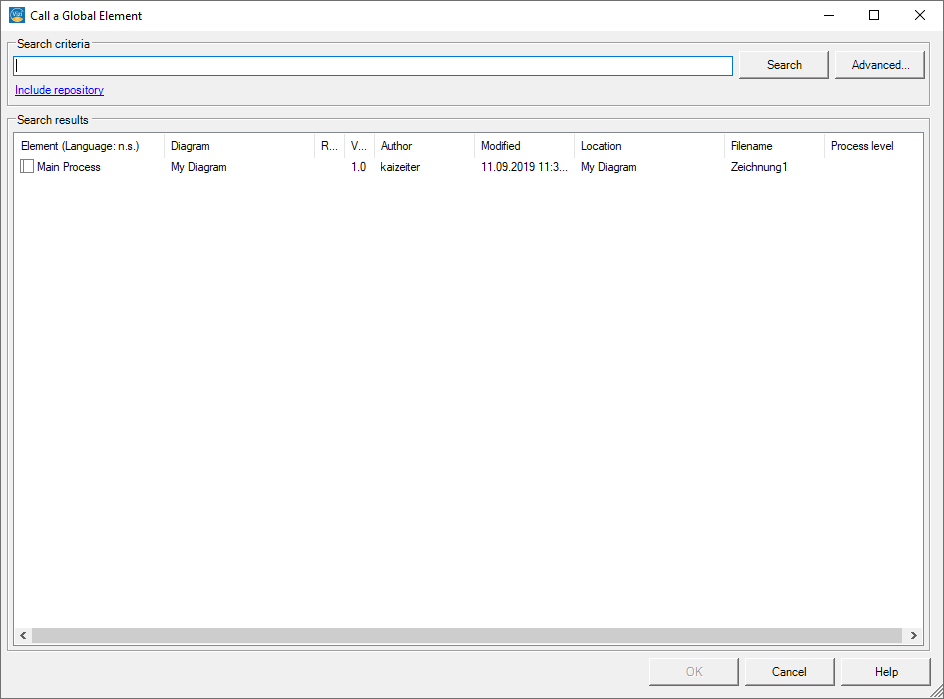Focus the search criteria text field
The height and width of the screenshot is (699, 944).
(x=372, y=66)
